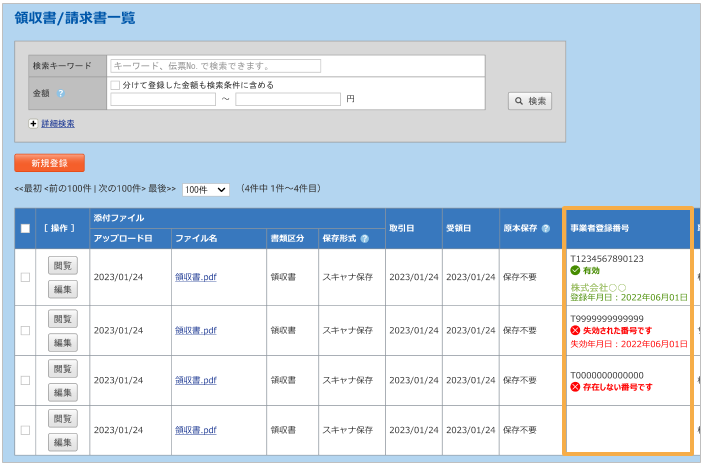Open 領収書.pdf link in the second row
Screen dimensions: 708x469
(x=195, y=329)
